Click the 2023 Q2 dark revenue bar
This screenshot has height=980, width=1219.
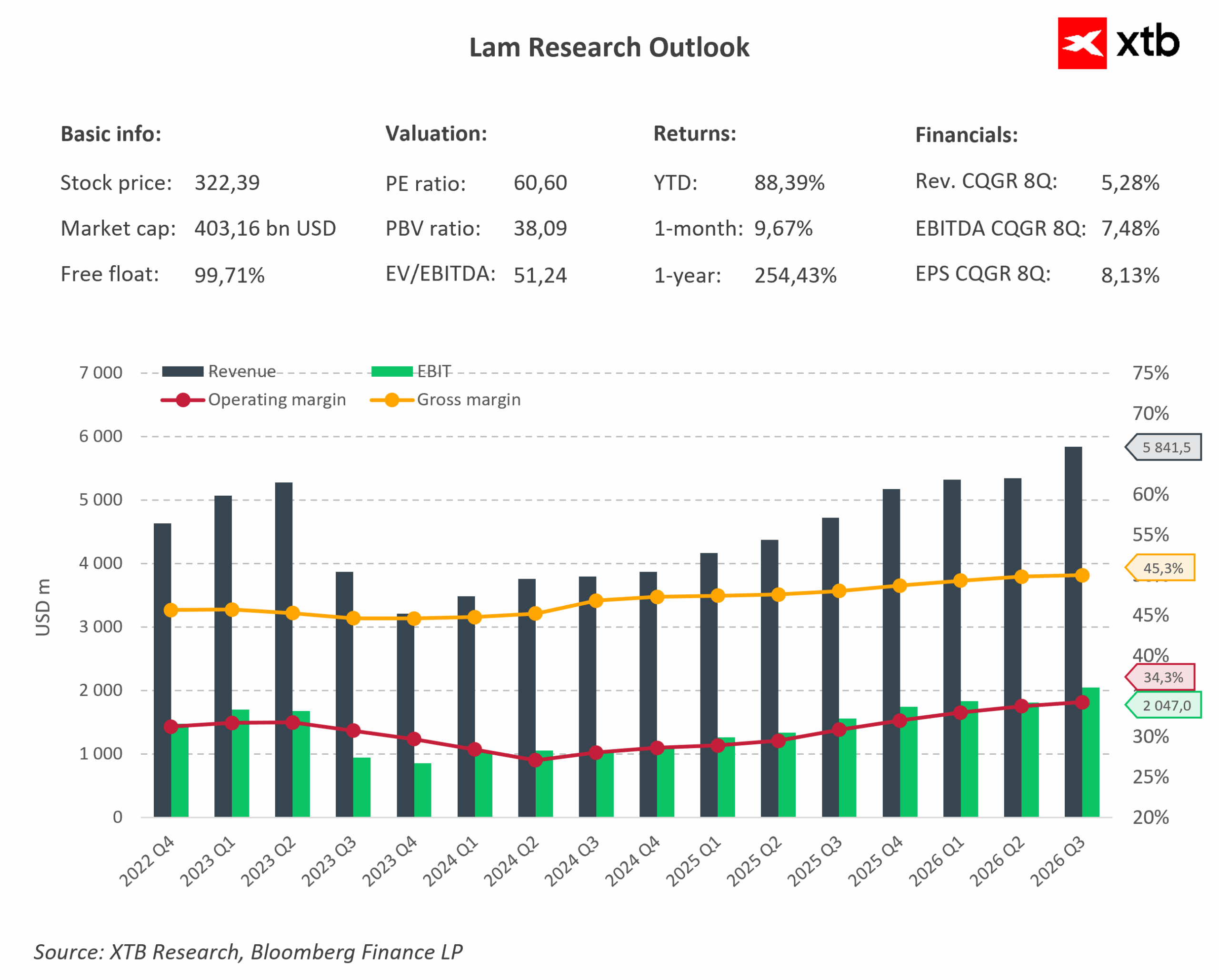click(284, 650)
